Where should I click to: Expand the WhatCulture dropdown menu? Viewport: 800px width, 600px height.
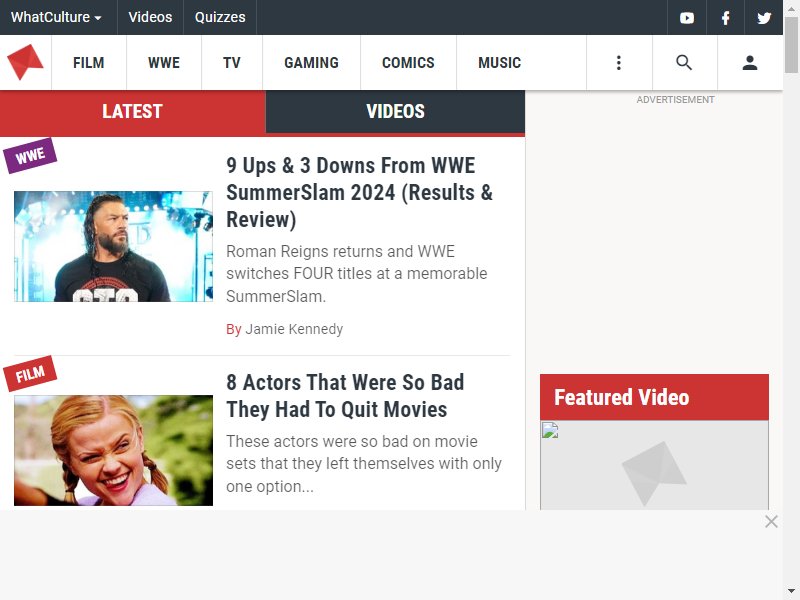(56, 17)
